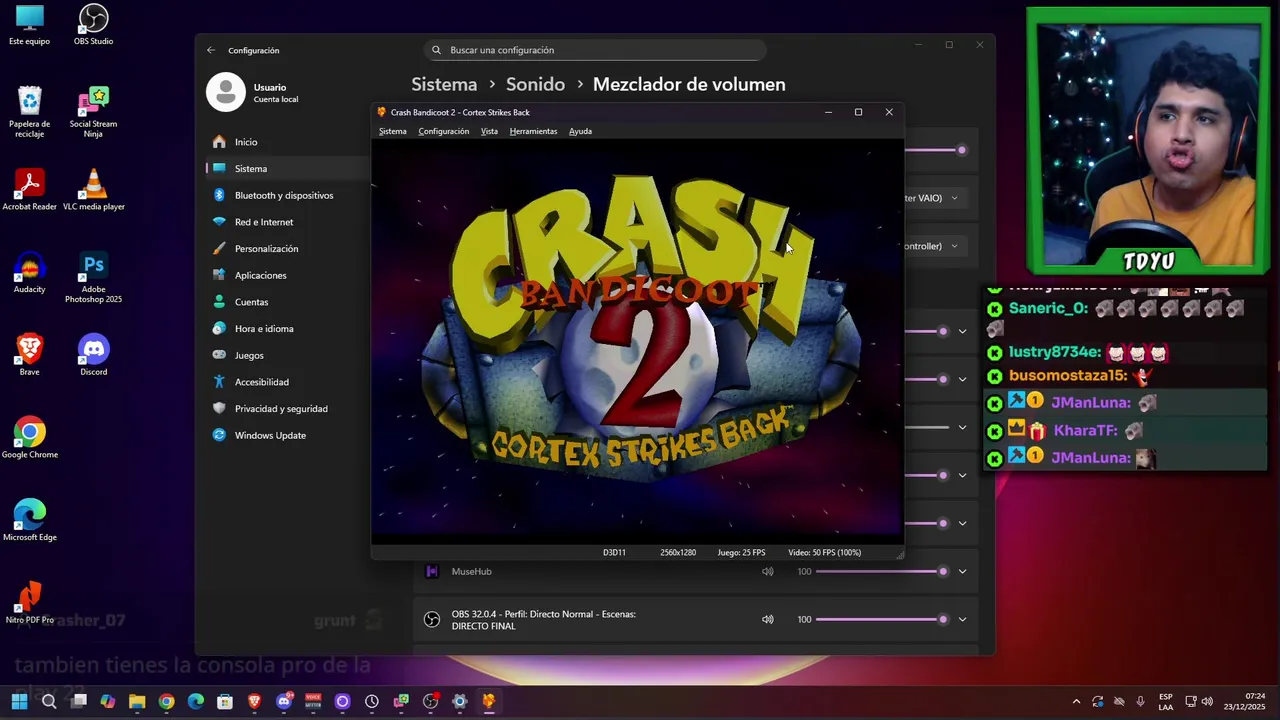Click the microphone icon in system tray
The height and width of the screenshot is (720, 1280).
click(x=1140, y=701)
